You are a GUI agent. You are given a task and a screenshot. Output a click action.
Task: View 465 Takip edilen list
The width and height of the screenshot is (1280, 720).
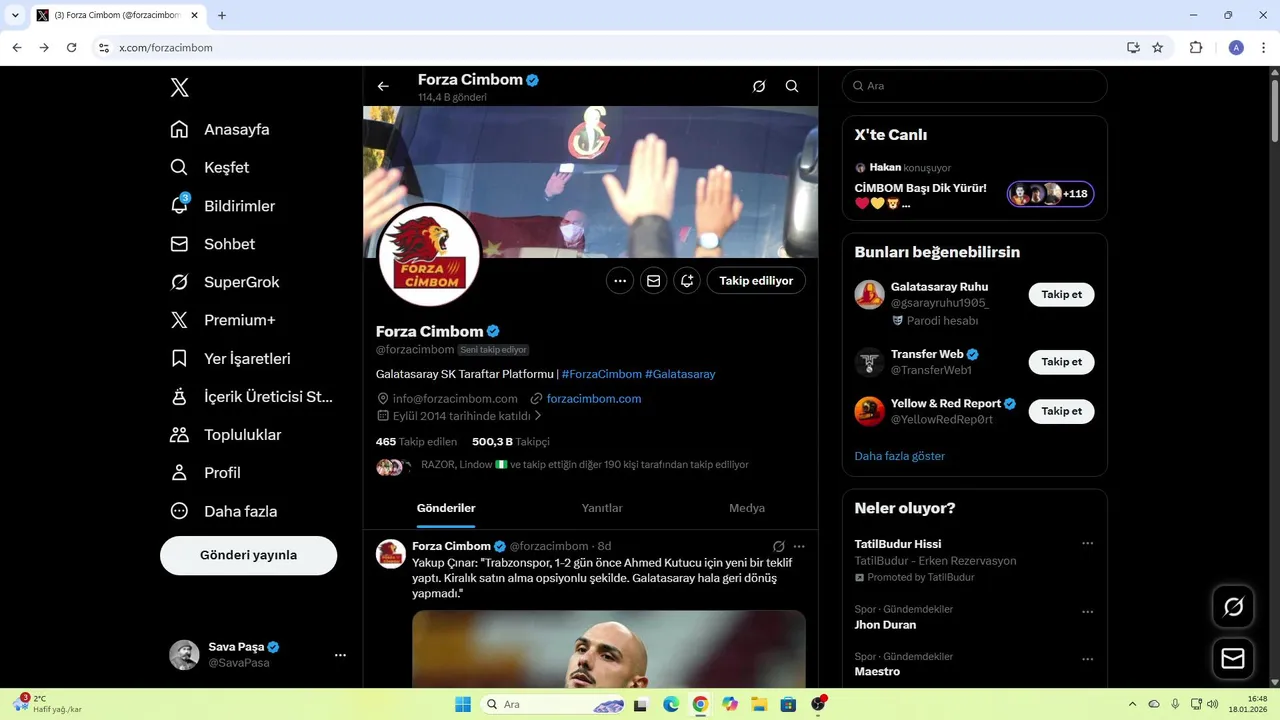416,441
